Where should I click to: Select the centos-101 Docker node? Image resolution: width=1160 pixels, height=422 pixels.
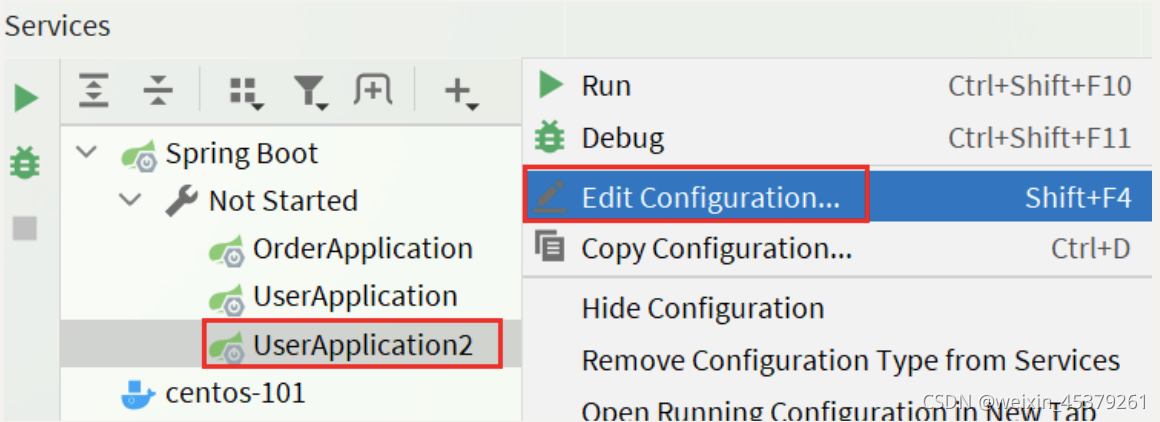click(213, 392)
